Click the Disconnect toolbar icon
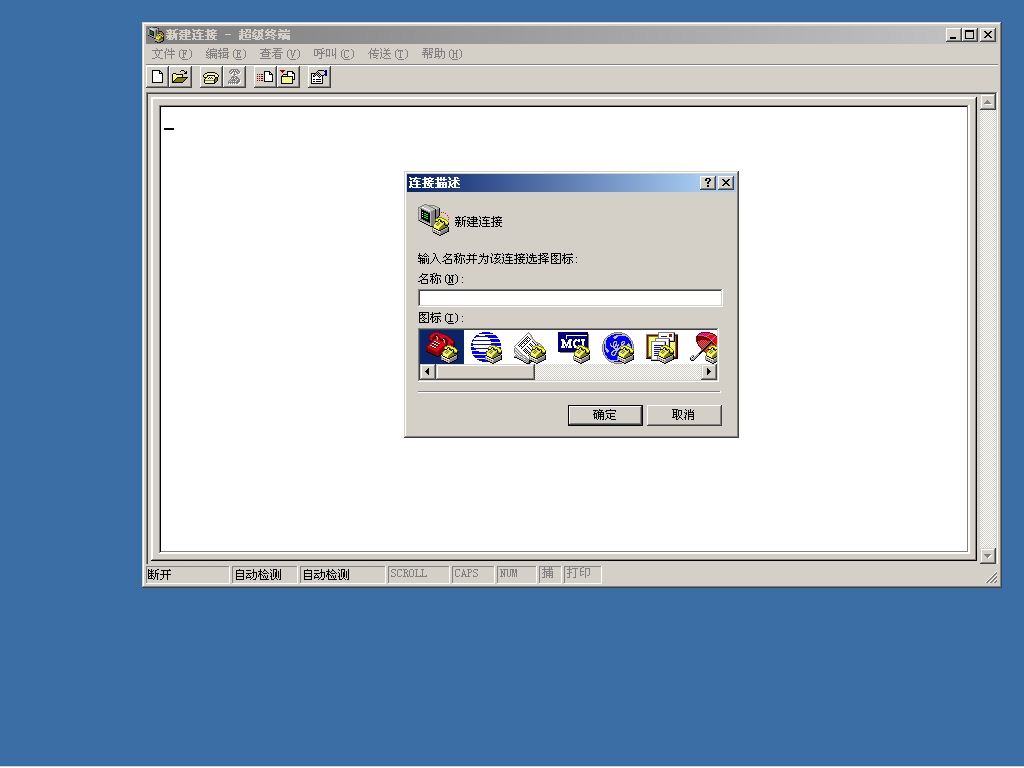Screen dimensions: 1024x768 click(234, 77)
